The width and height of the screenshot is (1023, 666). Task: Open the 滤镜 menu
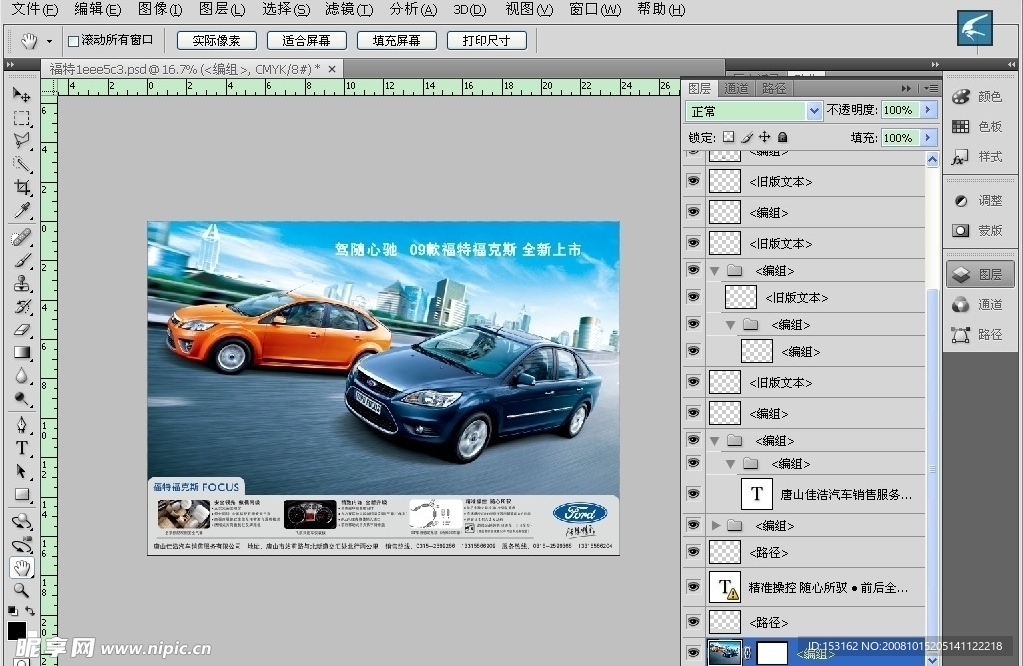tap(349, 9)
